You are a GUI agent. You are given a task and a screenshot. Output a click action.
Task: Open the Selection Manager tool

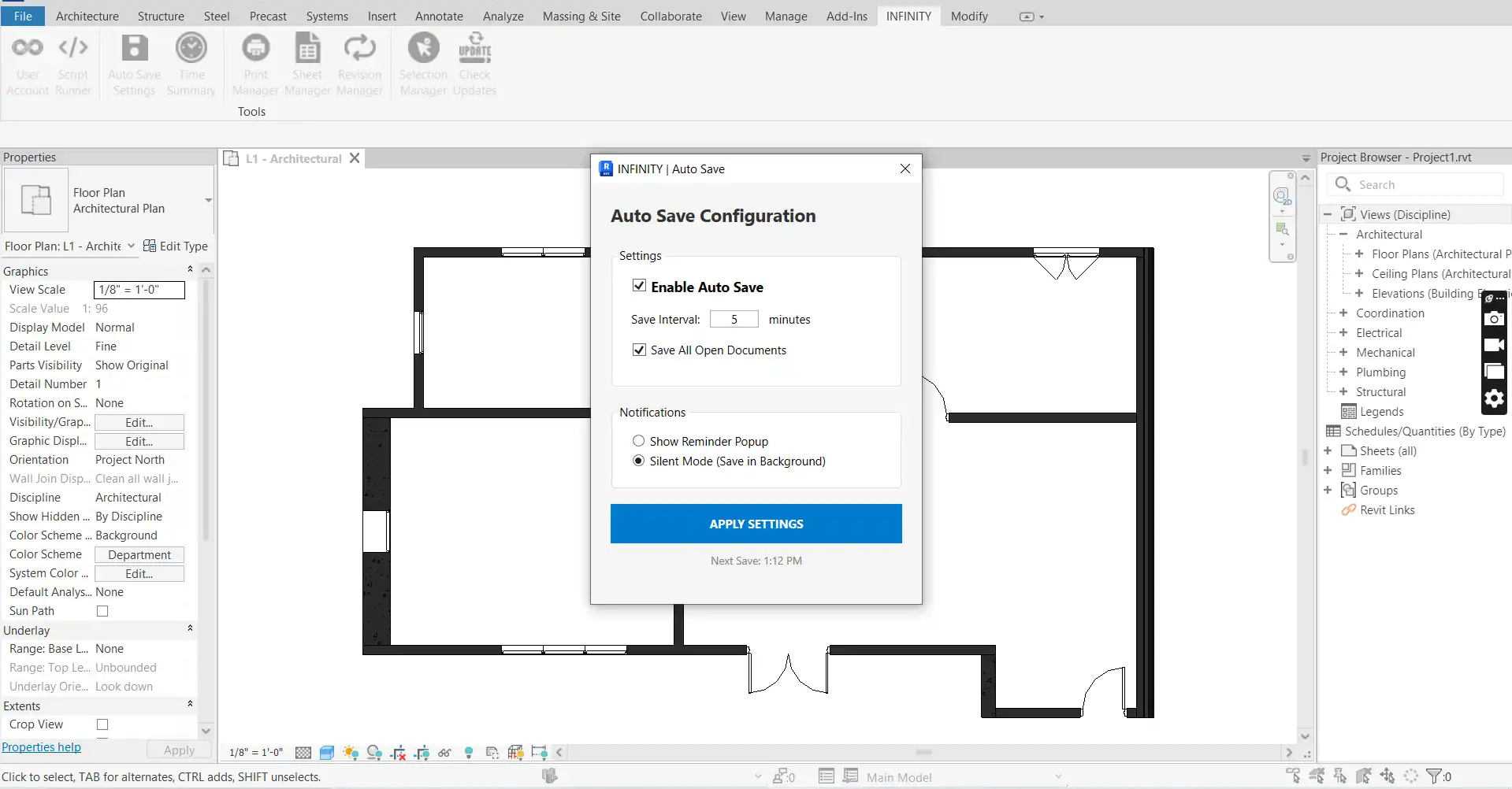[x=423, y=65]
